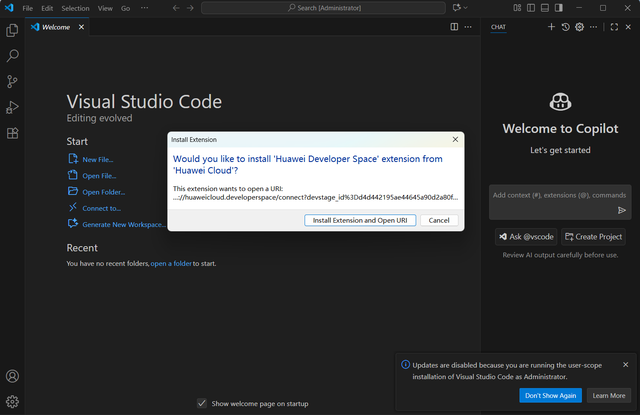Screen dimensions: 640x415
Task: Open the Manage gear in activity bar
Action: [x=12, y=402]
